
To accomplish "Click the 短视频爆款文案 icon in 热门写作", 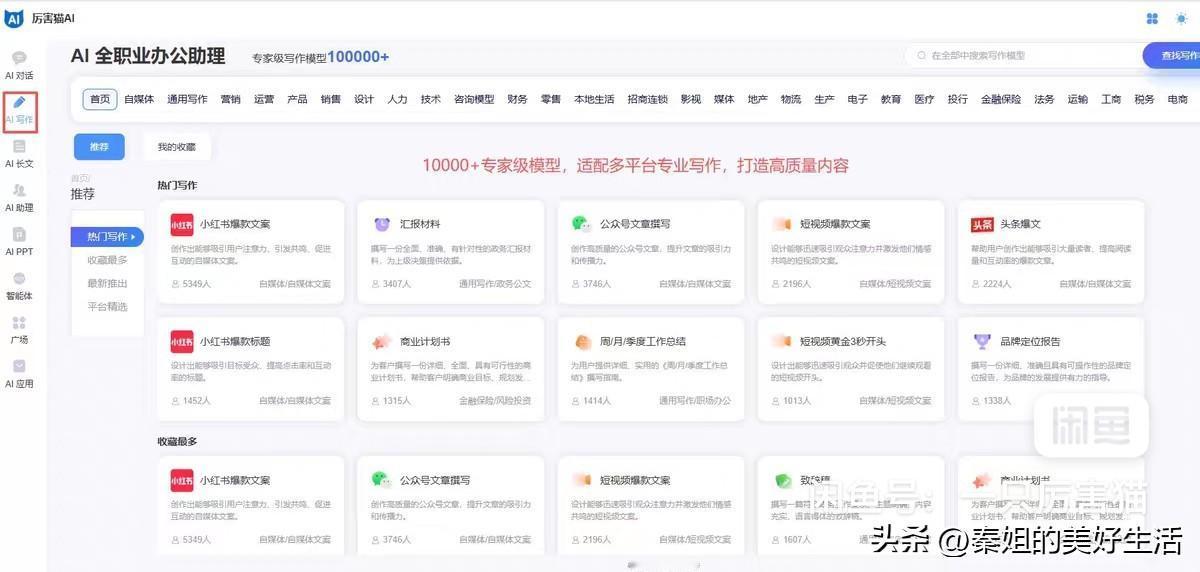I will (781, 224).
